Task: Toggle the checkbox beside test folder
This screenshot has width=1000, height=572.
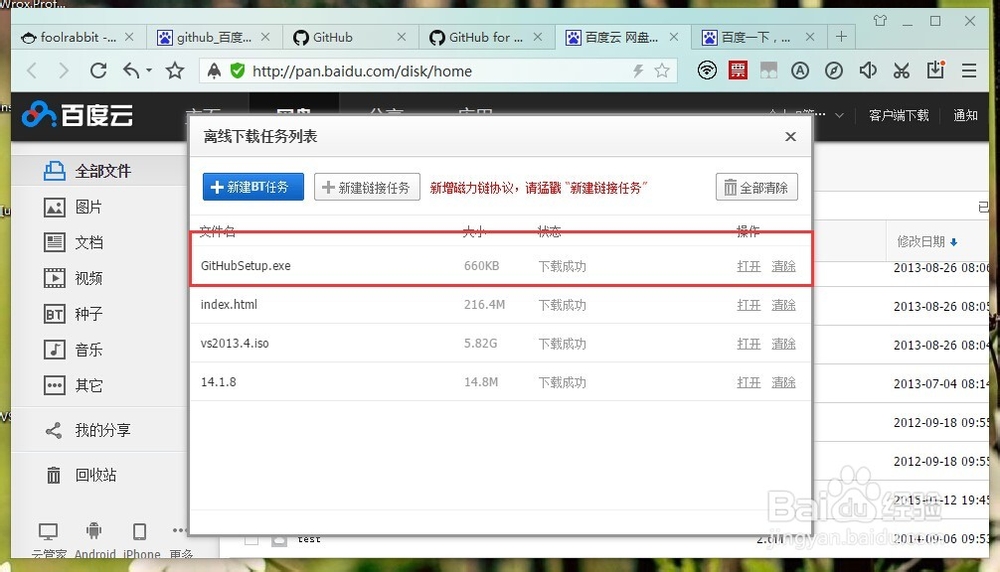Action: point(252,540)
